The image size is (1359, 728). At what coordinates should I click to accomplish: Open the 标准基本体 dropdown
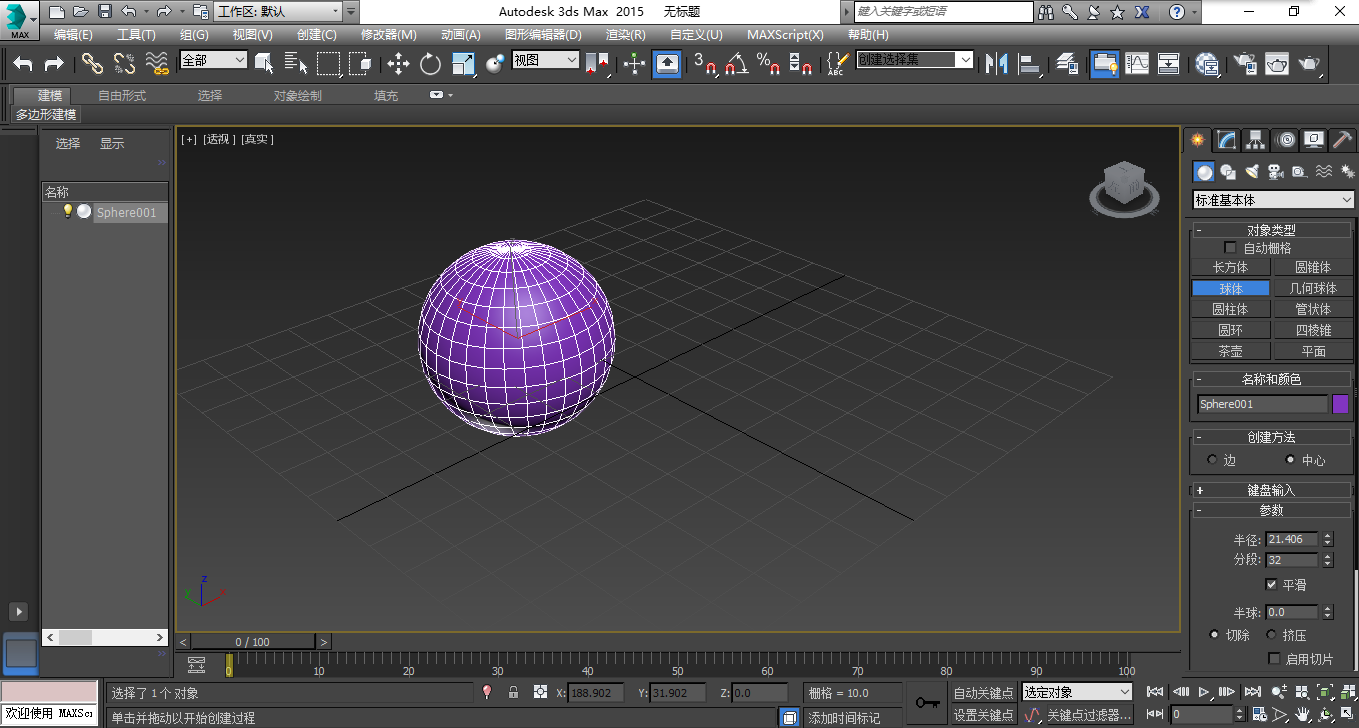click(1273, 200)
